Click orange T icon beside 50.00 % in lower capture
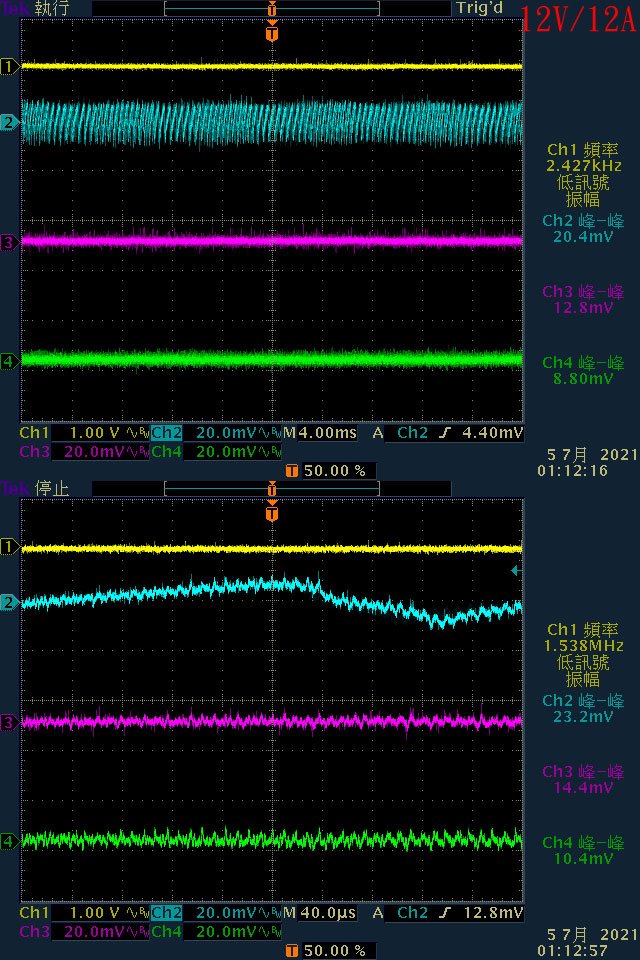Screen dimensions: 640x960 (x=292, y=951)
